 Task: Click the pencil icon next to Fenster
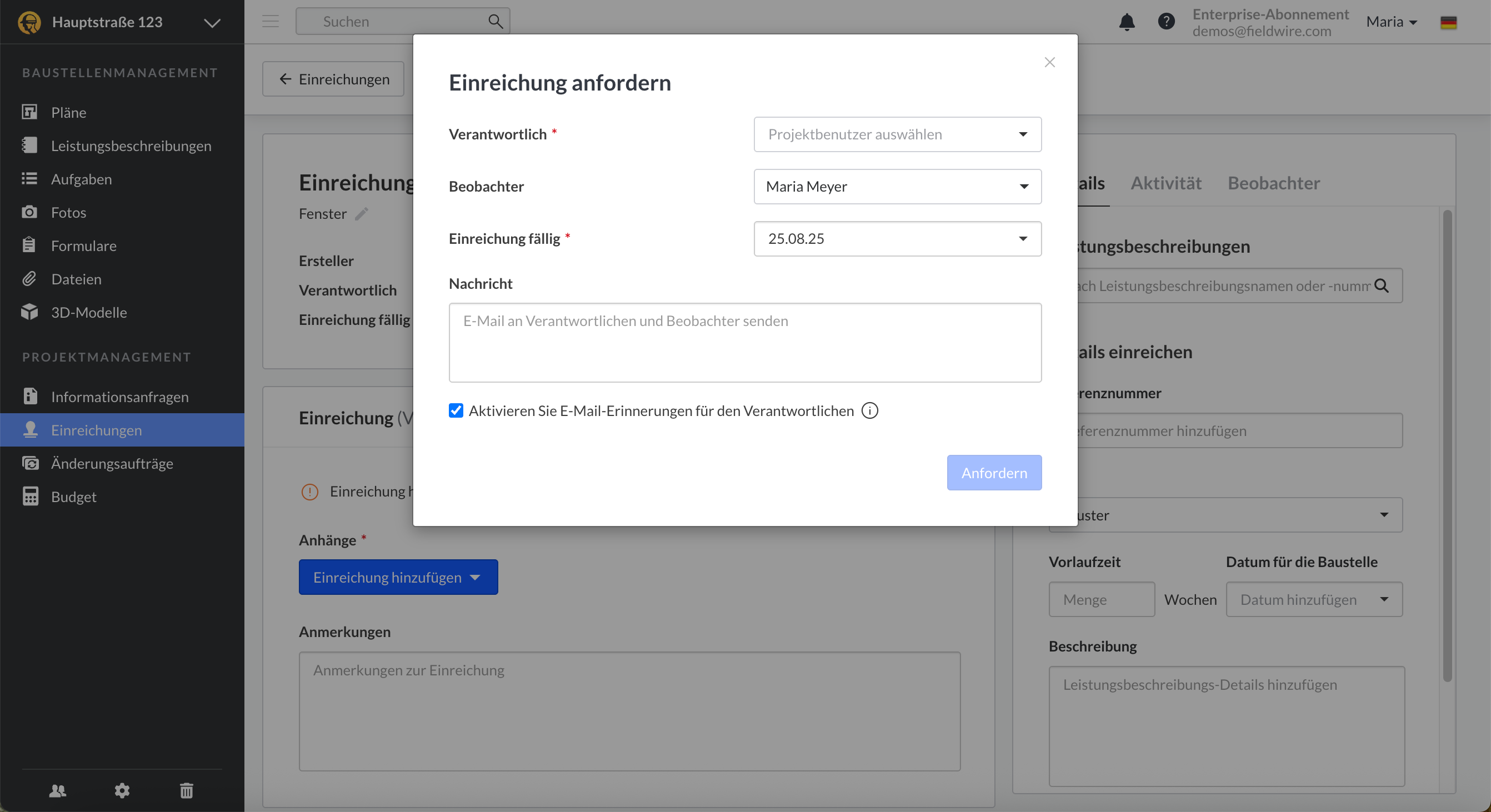(362, 214)
